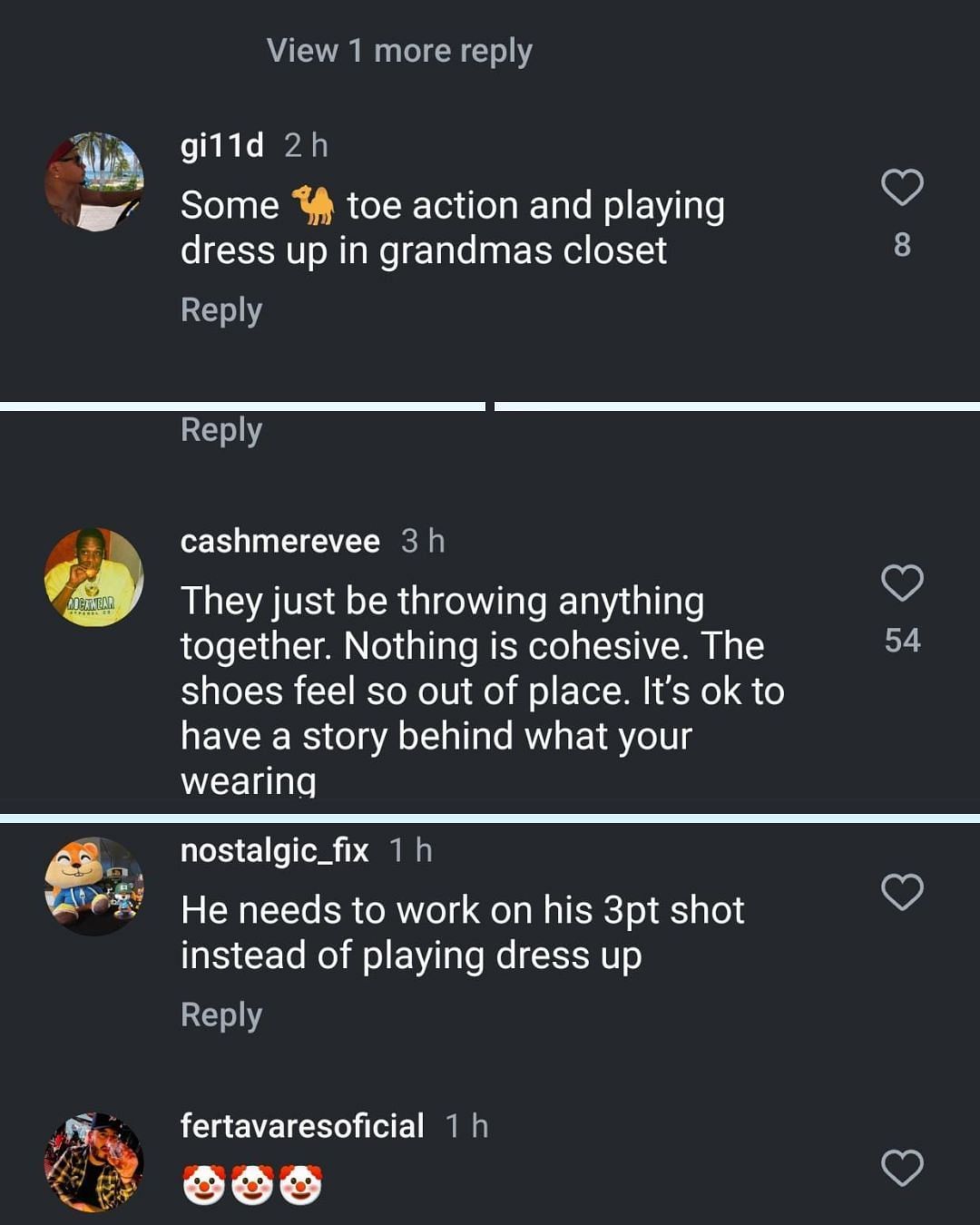980x1225 pixels.
Task: Open nostalgic_fix's cartoon avatar
Action: point(94,887)
